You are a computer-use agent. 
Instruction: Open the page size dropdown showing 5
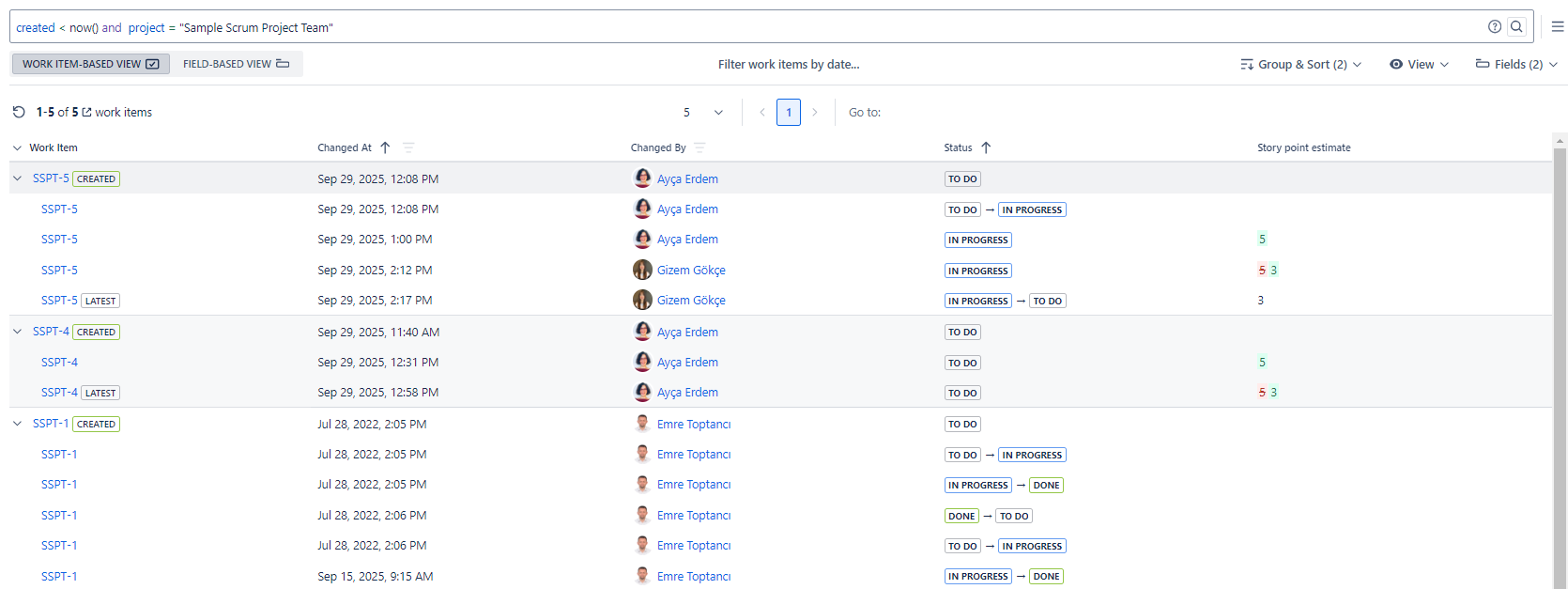point(703,113)
